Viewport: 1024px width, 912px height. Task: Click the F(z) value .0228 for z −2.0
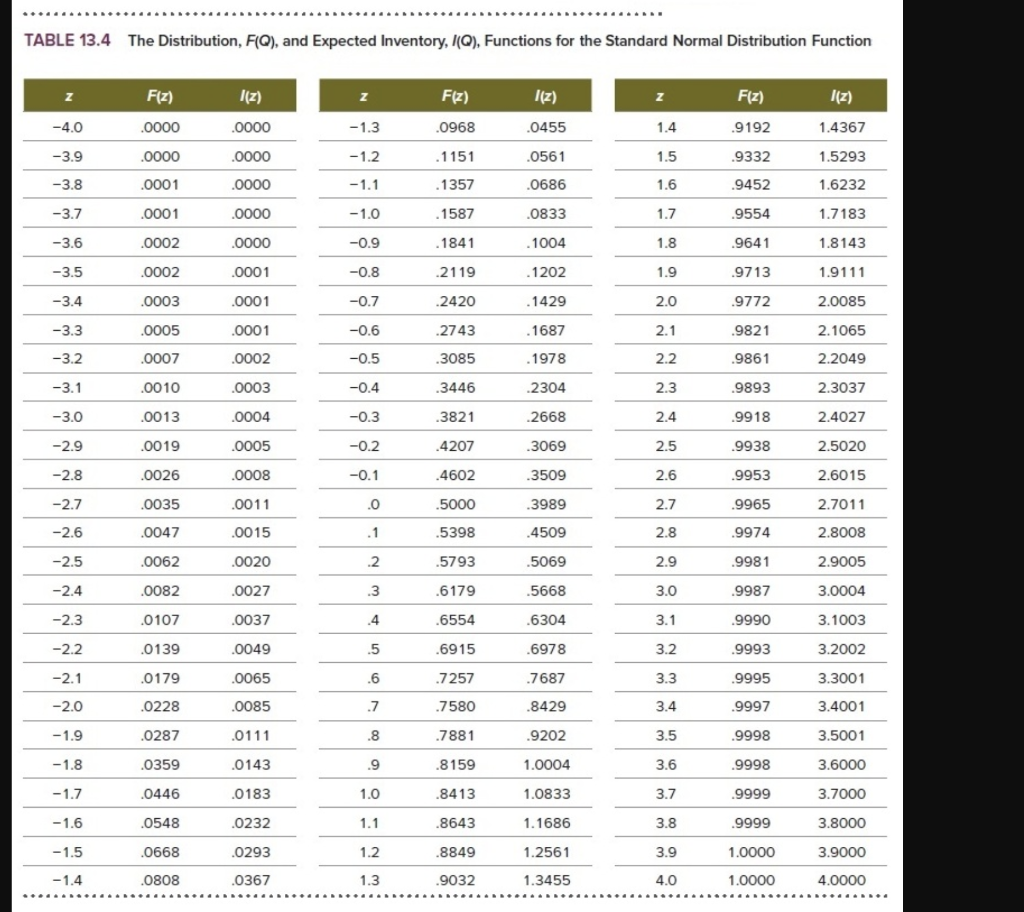coord(160,706)
